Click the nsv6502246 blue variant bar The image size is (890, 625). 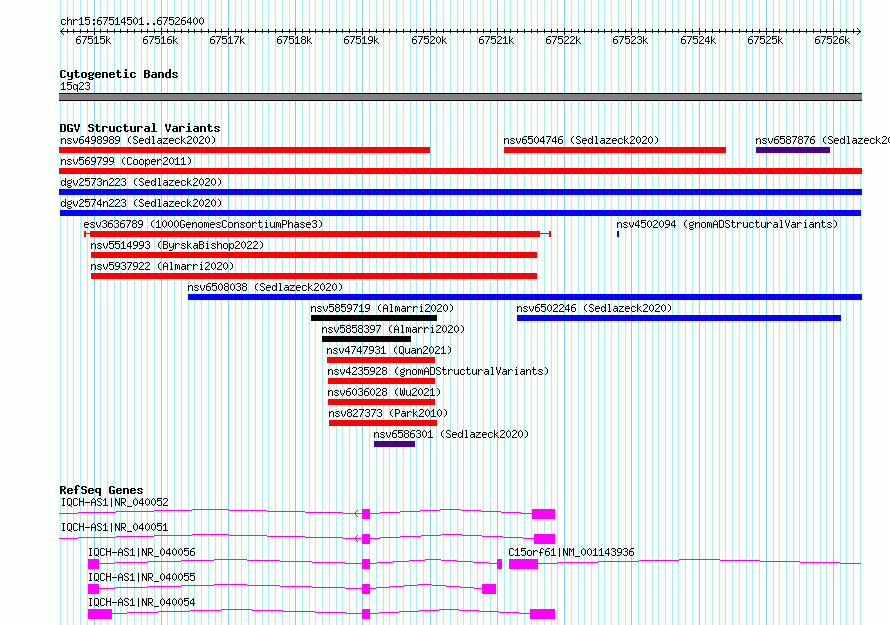[x=679, y=318]
